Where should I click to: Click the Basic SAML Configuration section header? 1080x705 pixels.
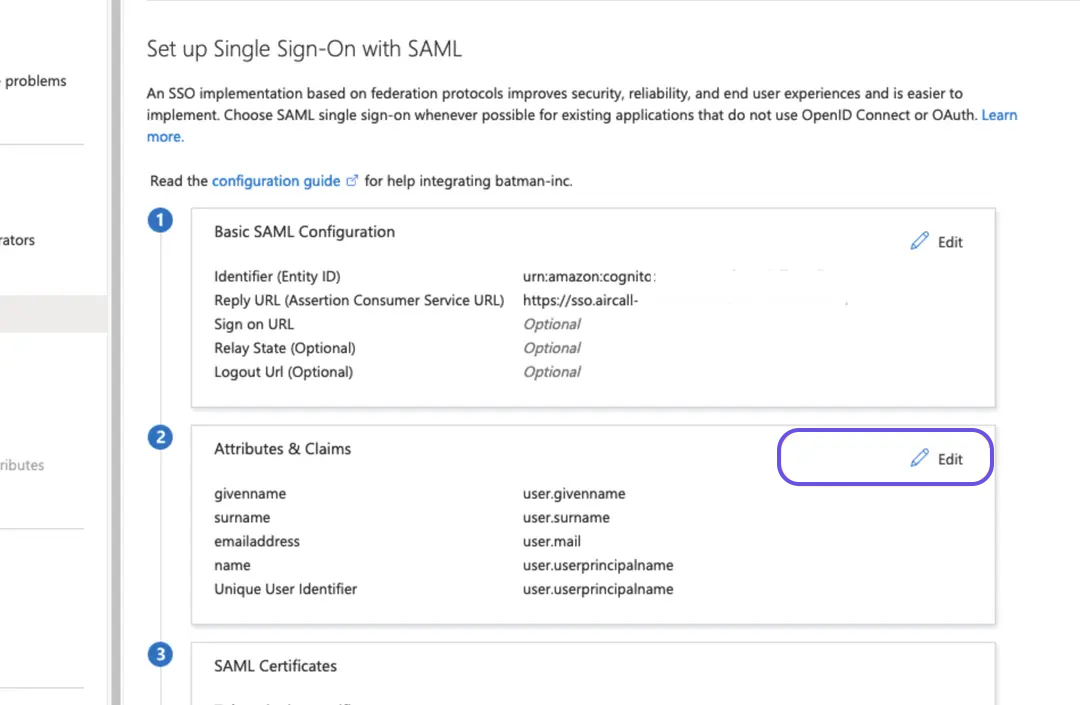click(x=304, y=232)
